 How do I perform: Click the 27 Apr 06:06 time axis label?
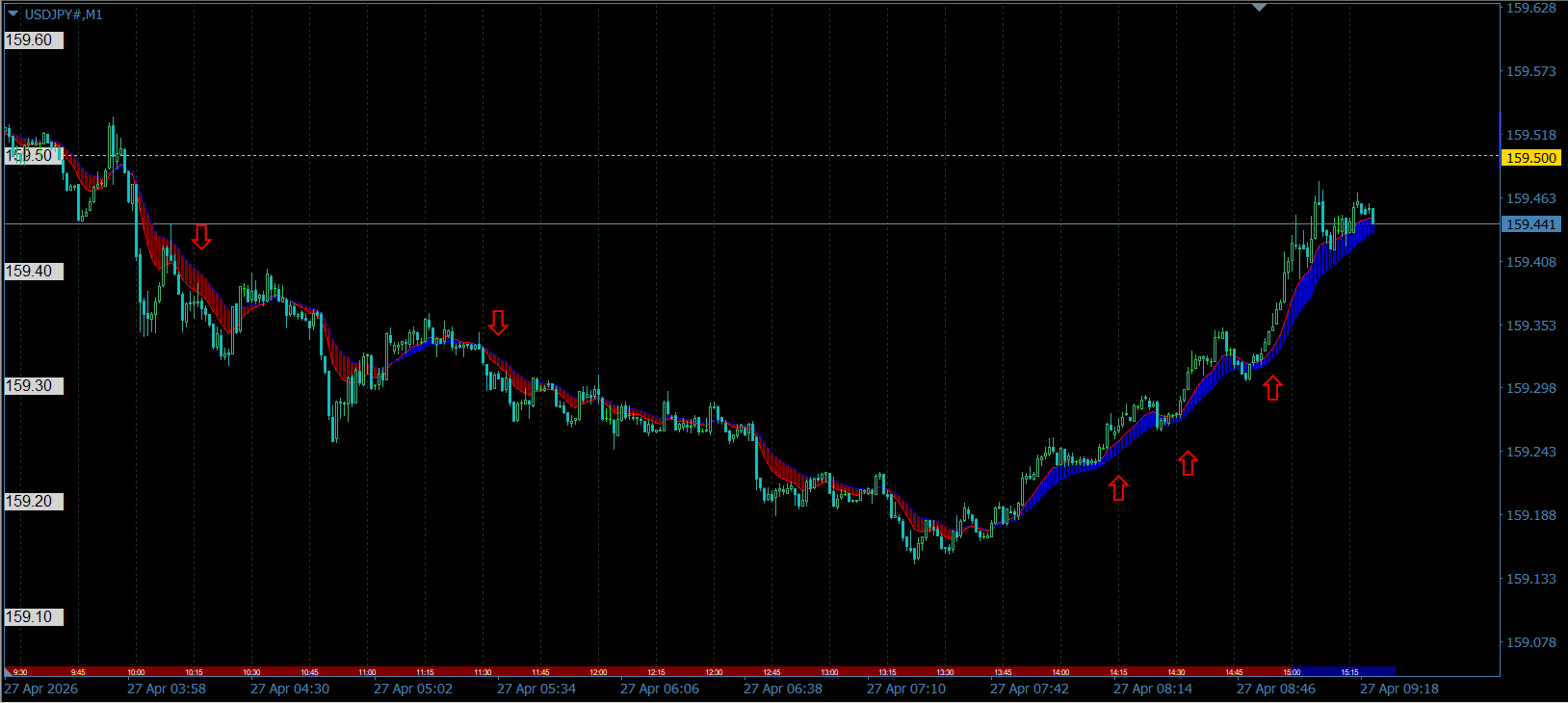(x=660, y=689)
